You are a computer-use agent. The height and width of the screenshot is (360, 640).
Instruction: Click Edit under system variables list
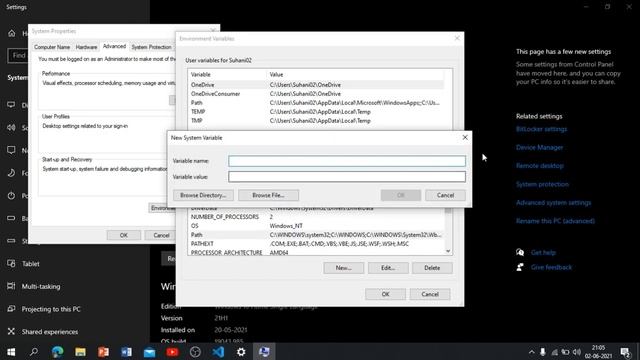(388, 268)
